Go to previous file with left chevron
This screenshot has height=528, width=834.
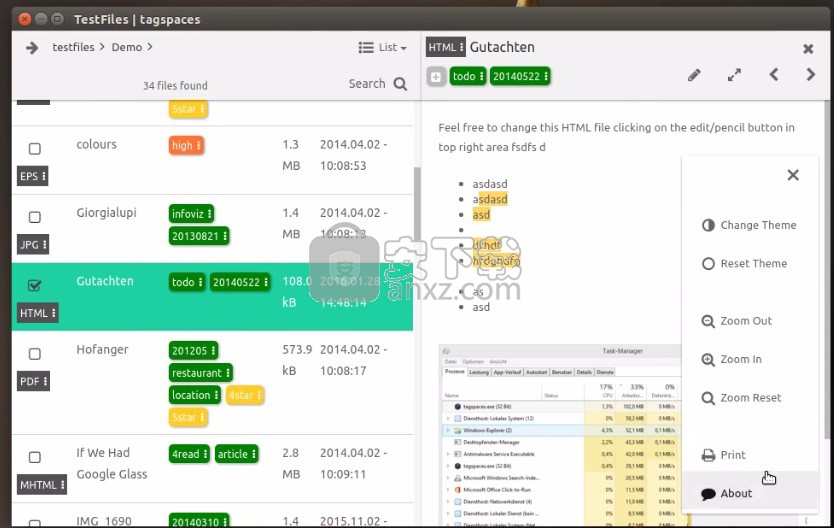tap(774, 74)
